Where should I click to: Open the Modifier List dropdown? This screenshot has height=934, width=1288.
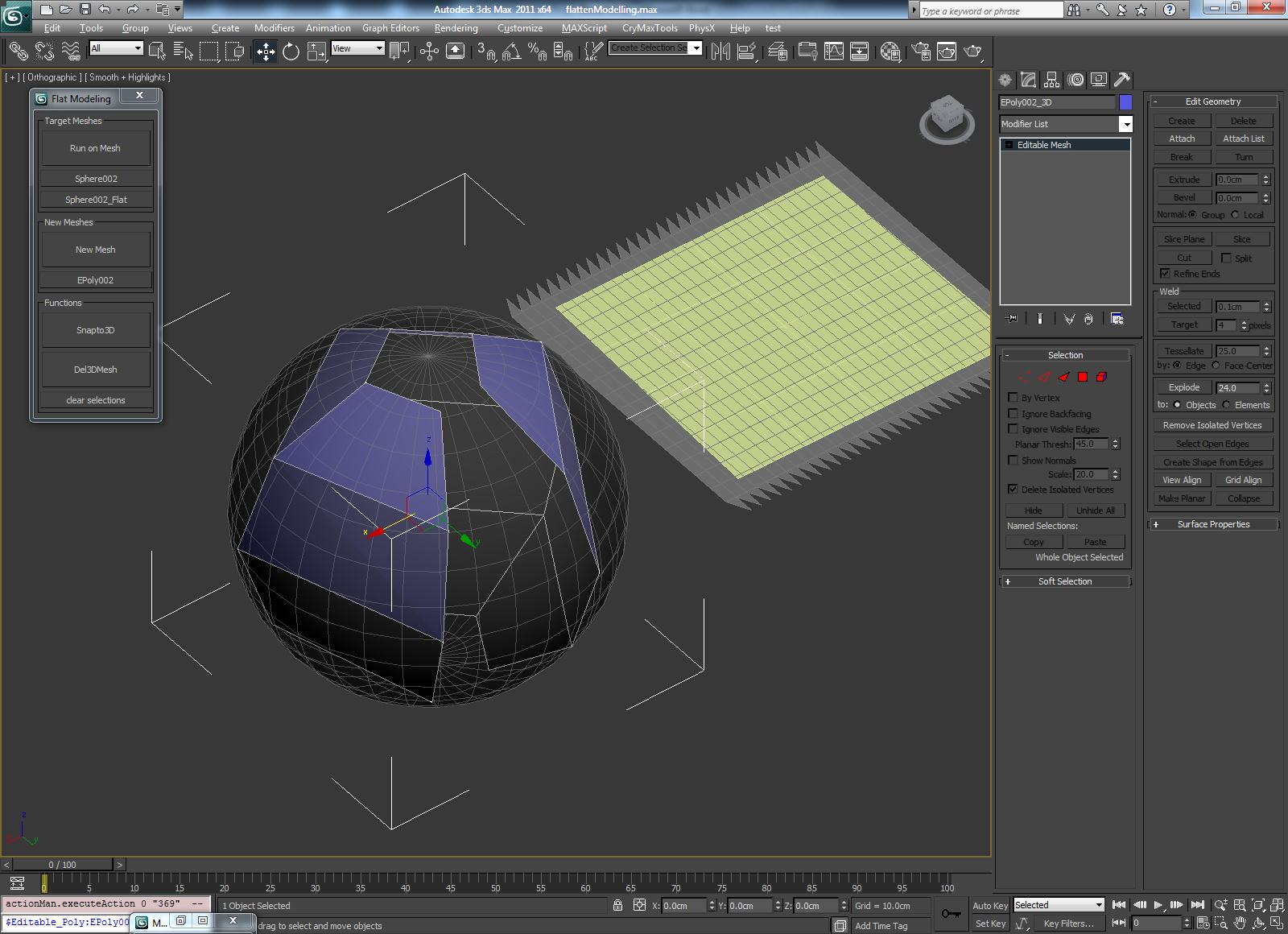1125,124
